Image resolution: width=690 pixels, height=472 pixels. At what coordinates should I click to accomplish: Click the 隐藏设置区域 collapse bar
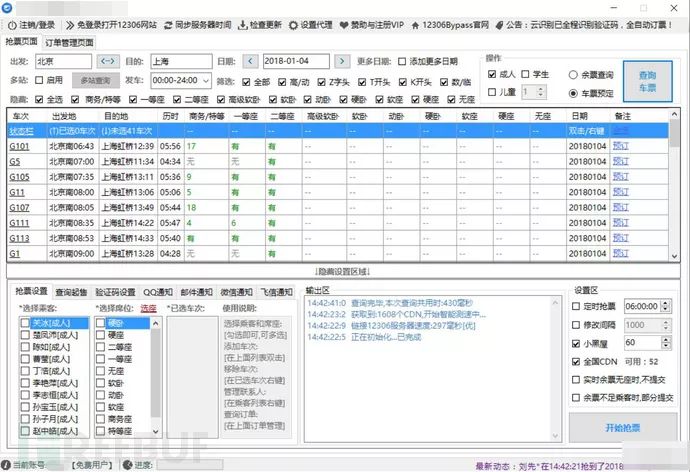coord(343,271)
